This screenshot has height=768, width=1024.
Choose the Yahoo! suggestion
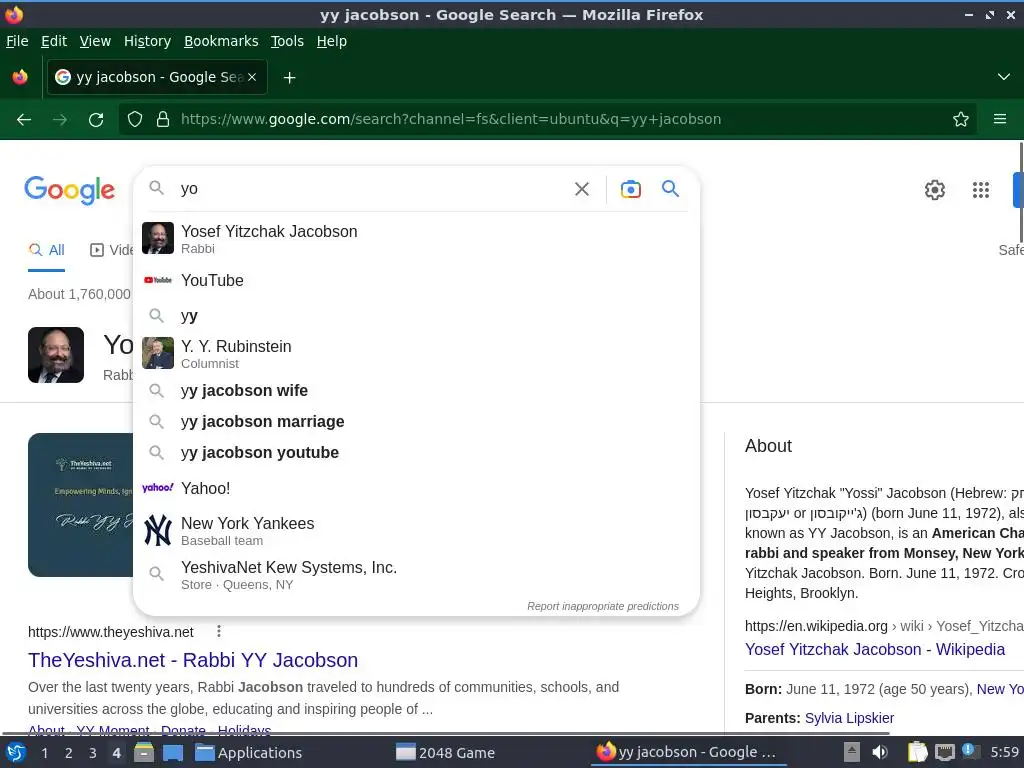[x=416, y=488]
